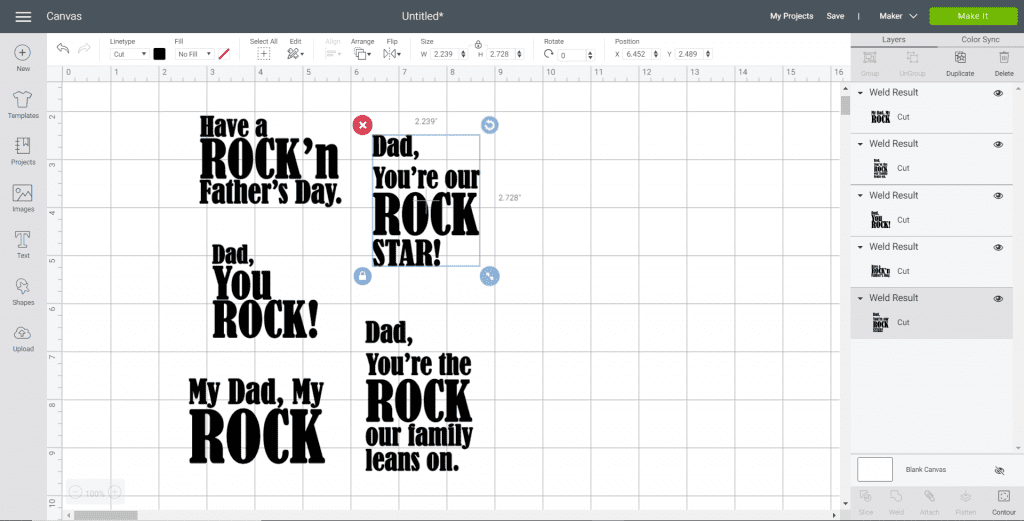
Task: Open the Align dropdown
Action: [333, 54]
